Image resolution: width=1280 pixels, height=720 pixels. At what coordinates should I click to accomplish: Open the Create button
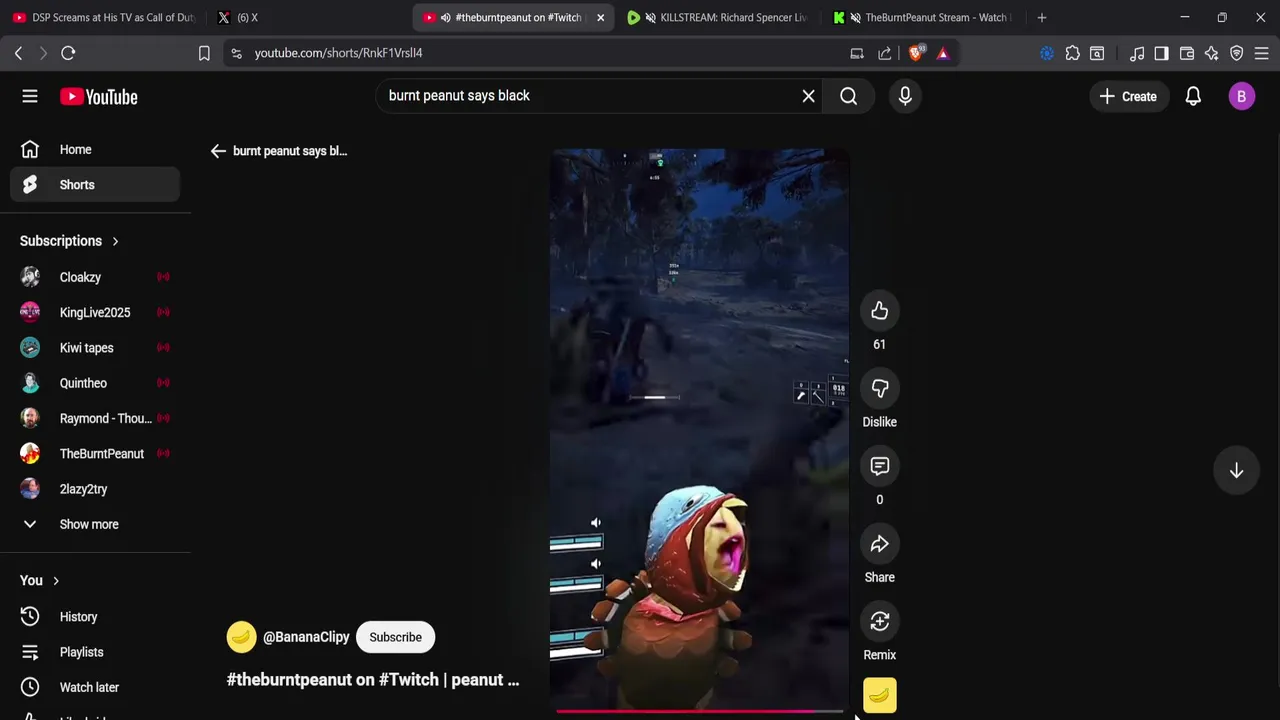1128,97
